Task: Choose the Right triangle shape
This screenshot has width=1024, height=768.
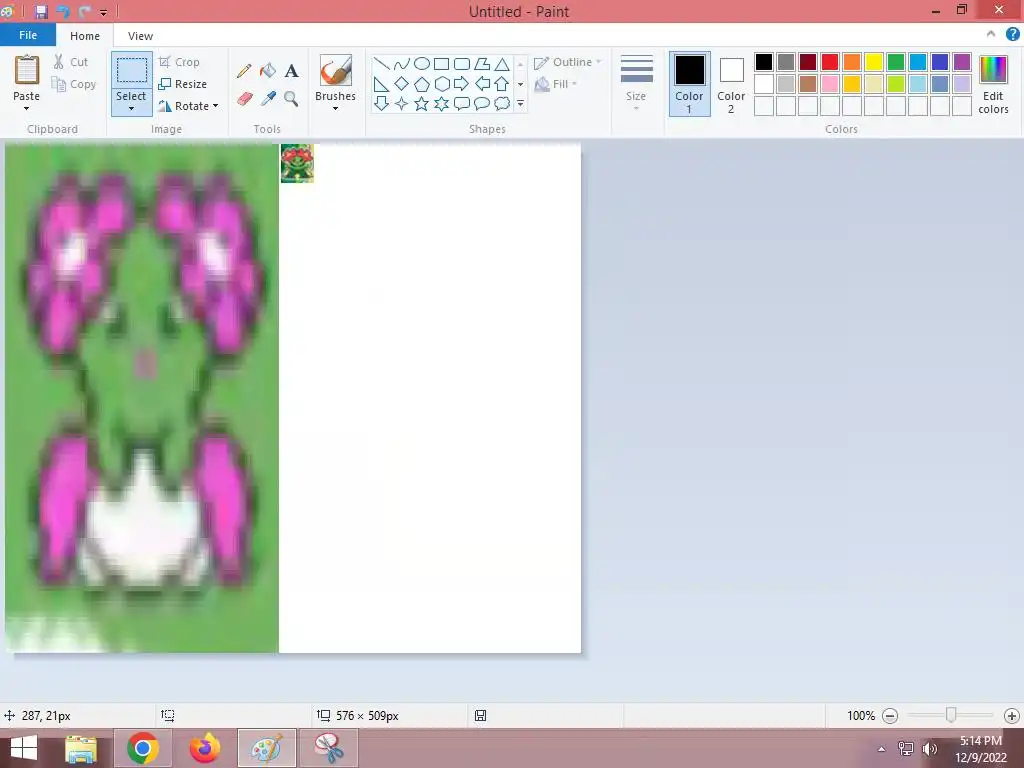Action: click(x=382, y=84)
